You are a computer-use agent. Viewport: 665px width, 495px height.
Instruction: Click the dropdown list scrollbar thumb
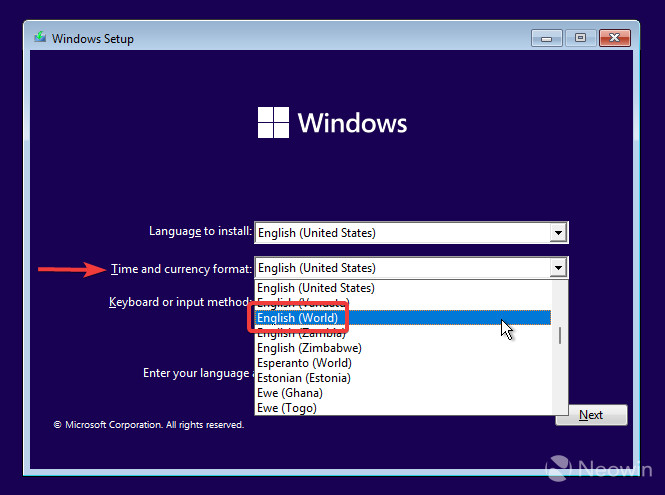point(560,336)
